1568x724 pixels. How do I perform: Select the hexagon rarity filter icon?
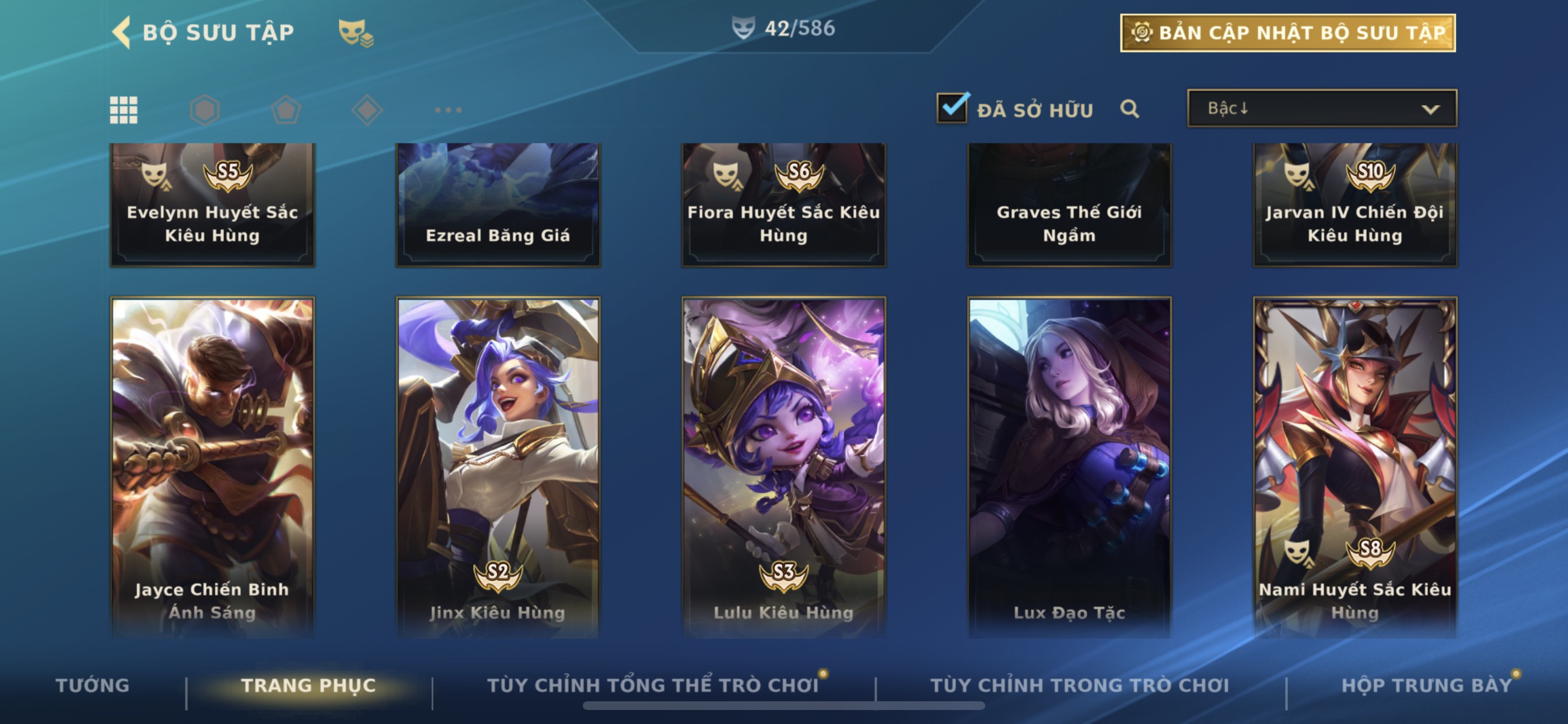[x=205, y=110]
